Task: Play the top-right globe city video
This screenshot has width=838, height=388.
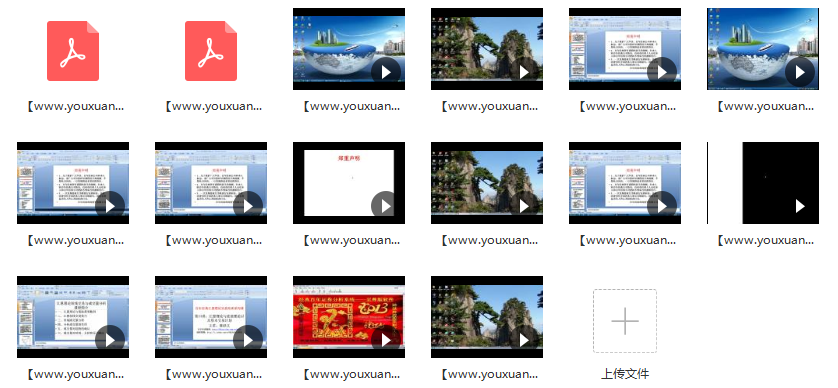Action: coord(800,72)
